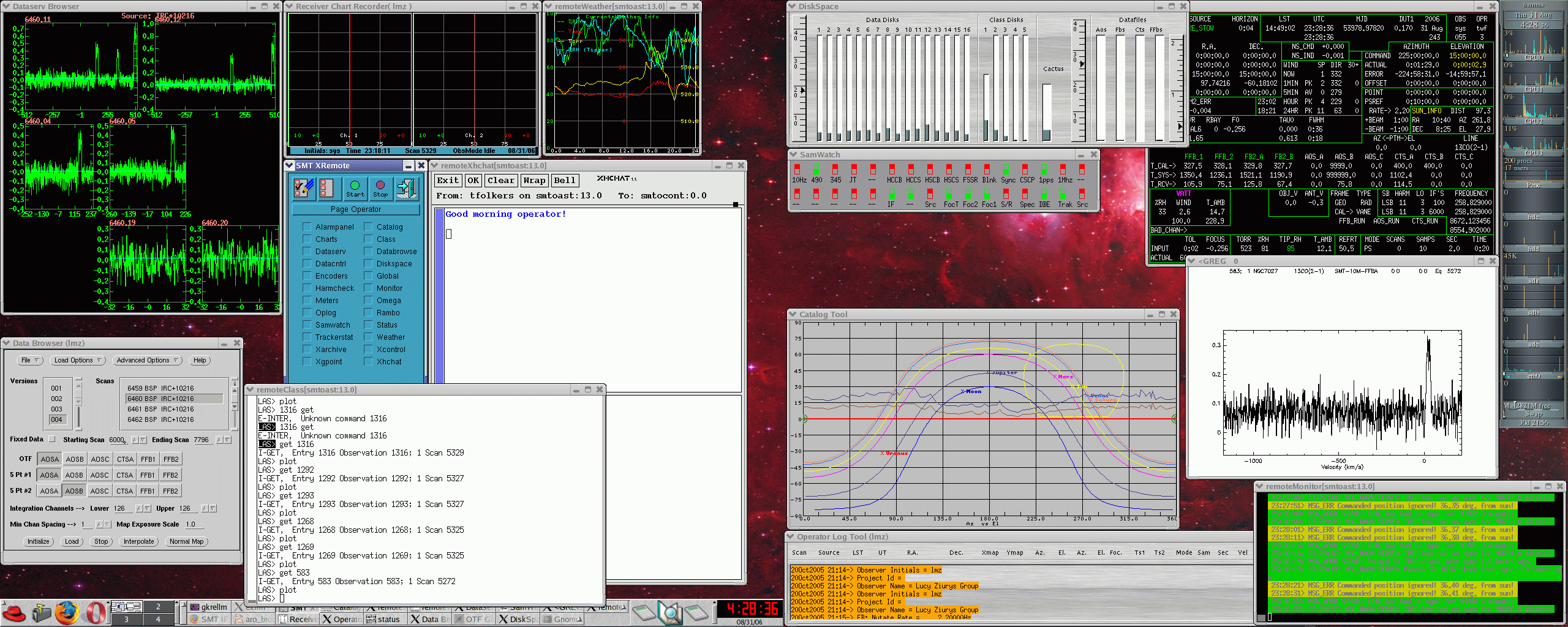The width and height of the screenshot is (1568, 627).
Task: Click the plain red checklist icon
Action: pyautogui.click(x=327, y=189)
